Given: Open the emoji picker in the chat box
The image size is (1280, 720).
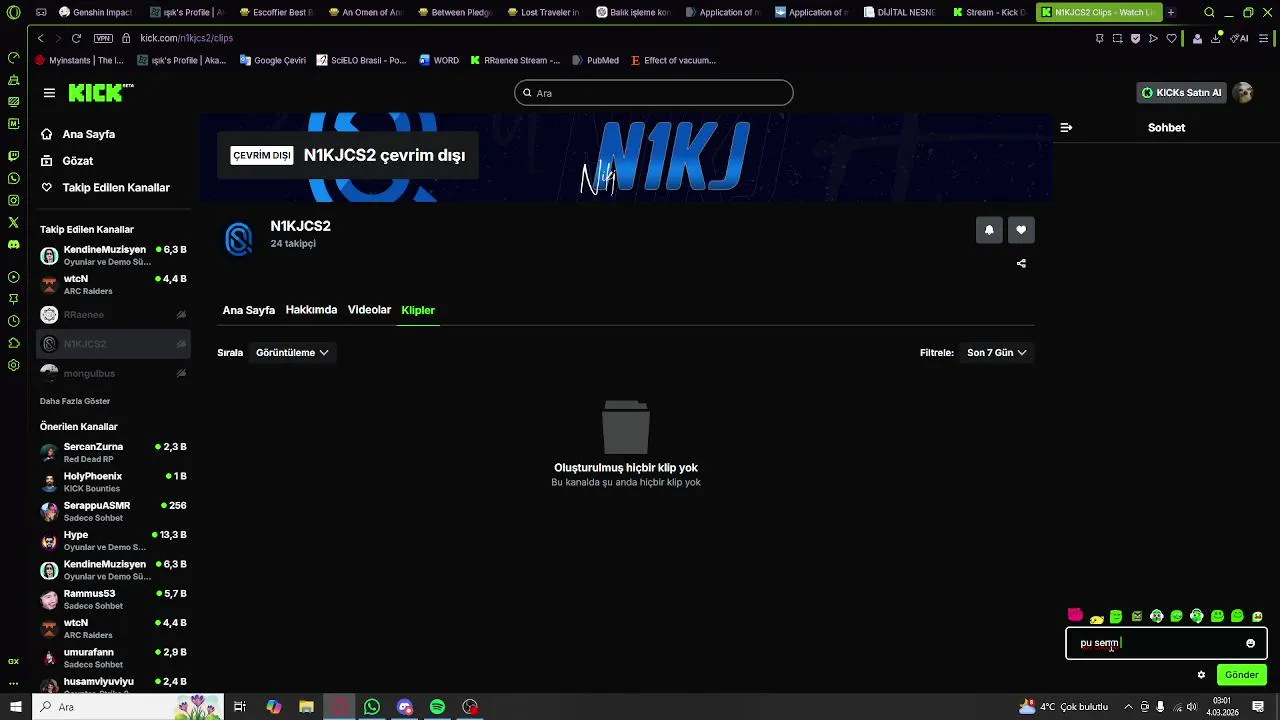Looking at the screenshot, I should pyautogui.click(x=1250, y=643).
